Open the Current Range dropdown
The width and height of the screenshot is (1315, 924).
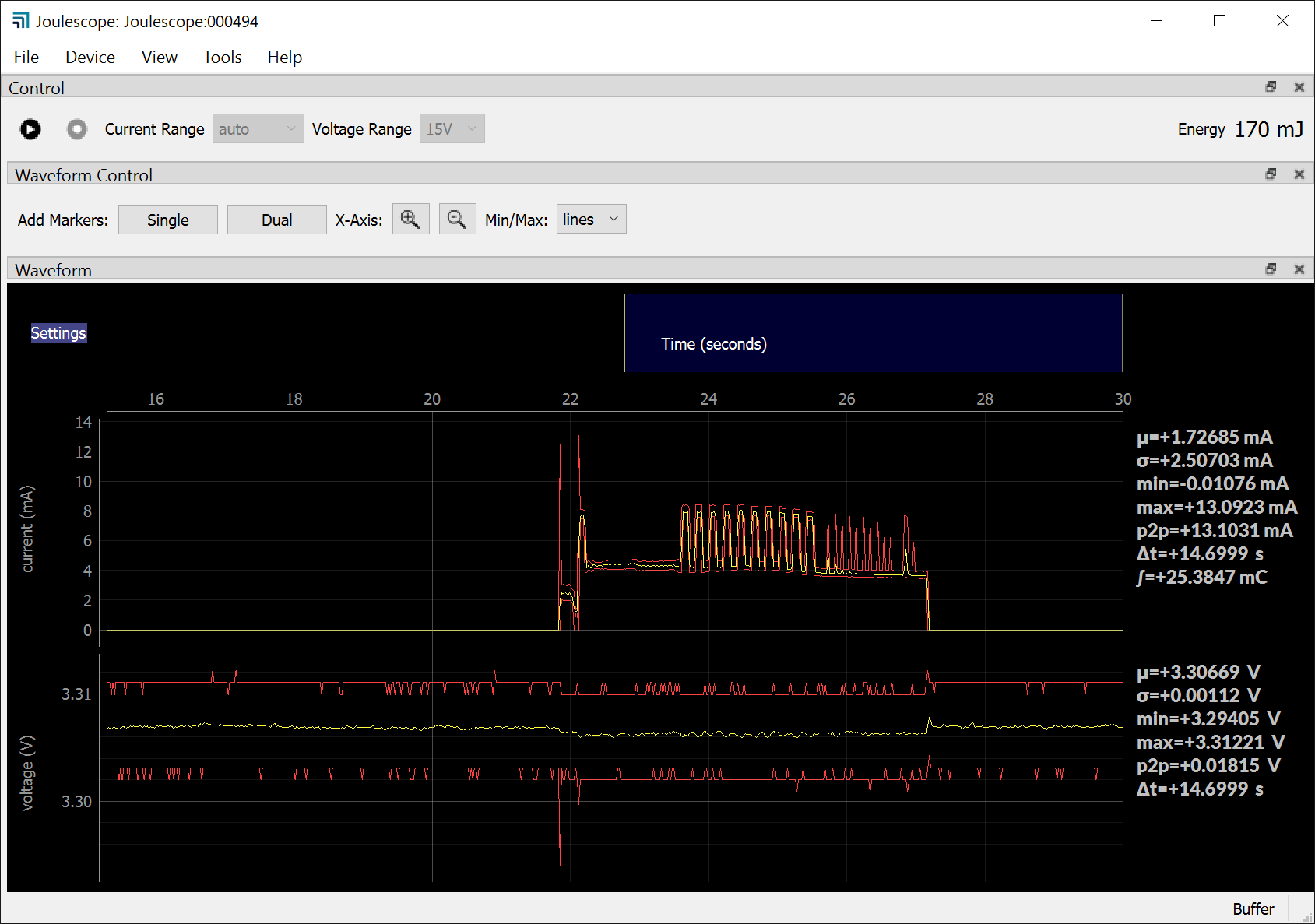pyautogui.click(x=258, y=128)
